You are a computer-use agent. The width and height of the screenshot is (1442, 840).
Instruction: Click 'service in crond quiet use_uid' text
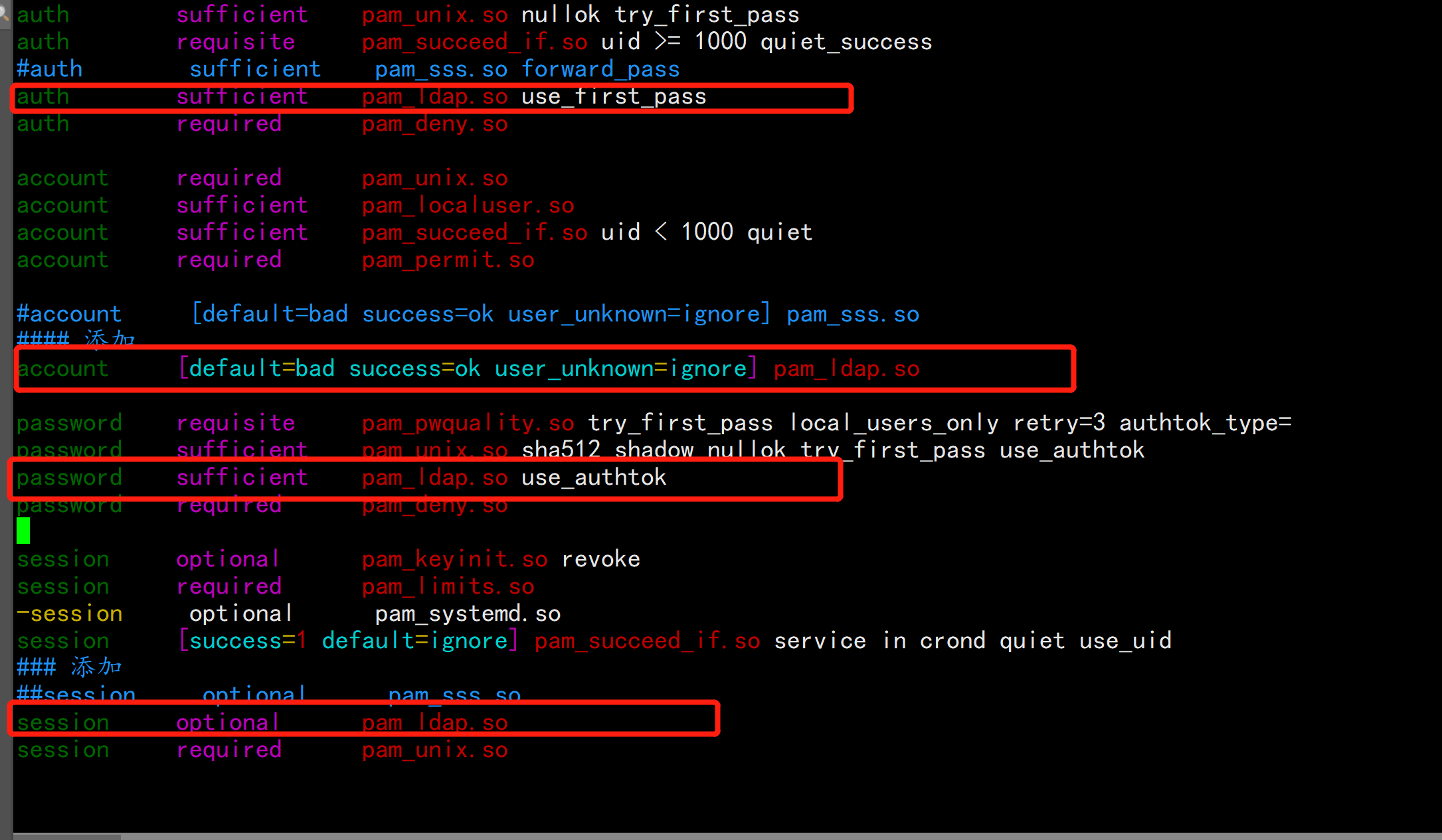tap(972, 641)
